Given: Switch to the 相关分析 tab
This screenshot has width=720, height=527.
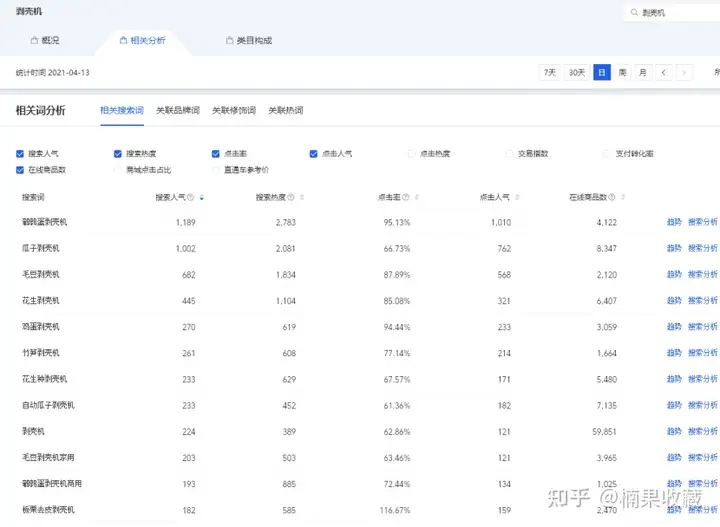Looking at the screenshot, I should point(142,40).
